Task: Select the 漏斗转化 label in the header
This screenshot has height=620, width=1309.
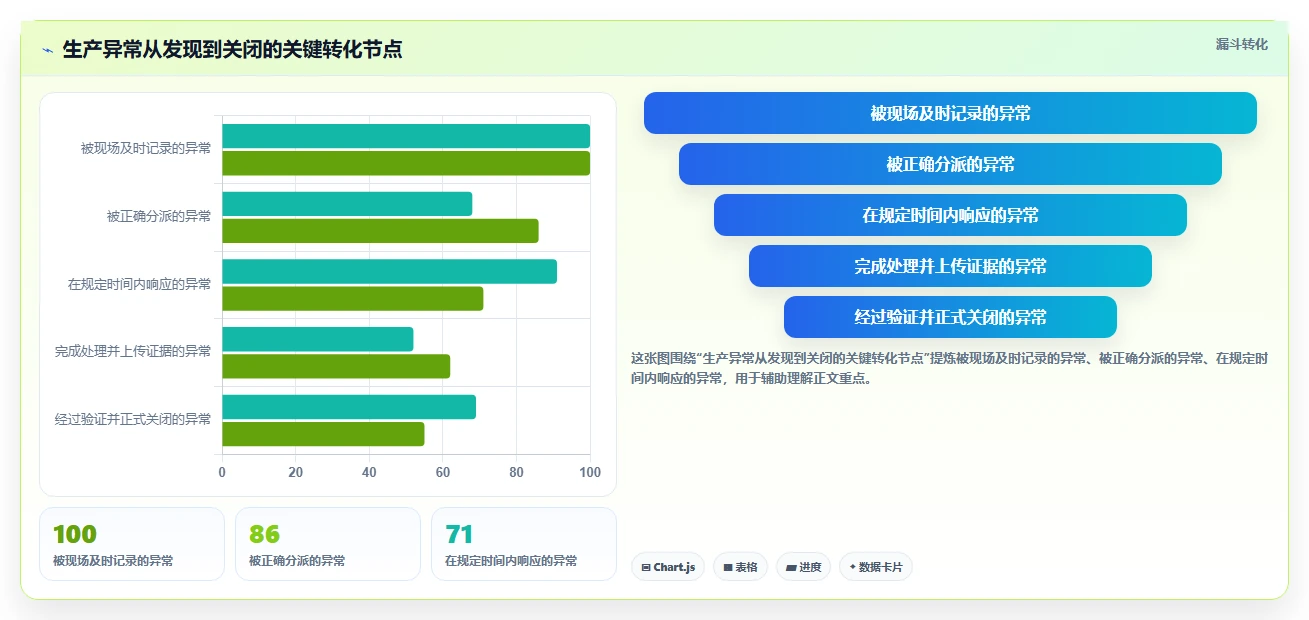Action: pos(1242,45)
